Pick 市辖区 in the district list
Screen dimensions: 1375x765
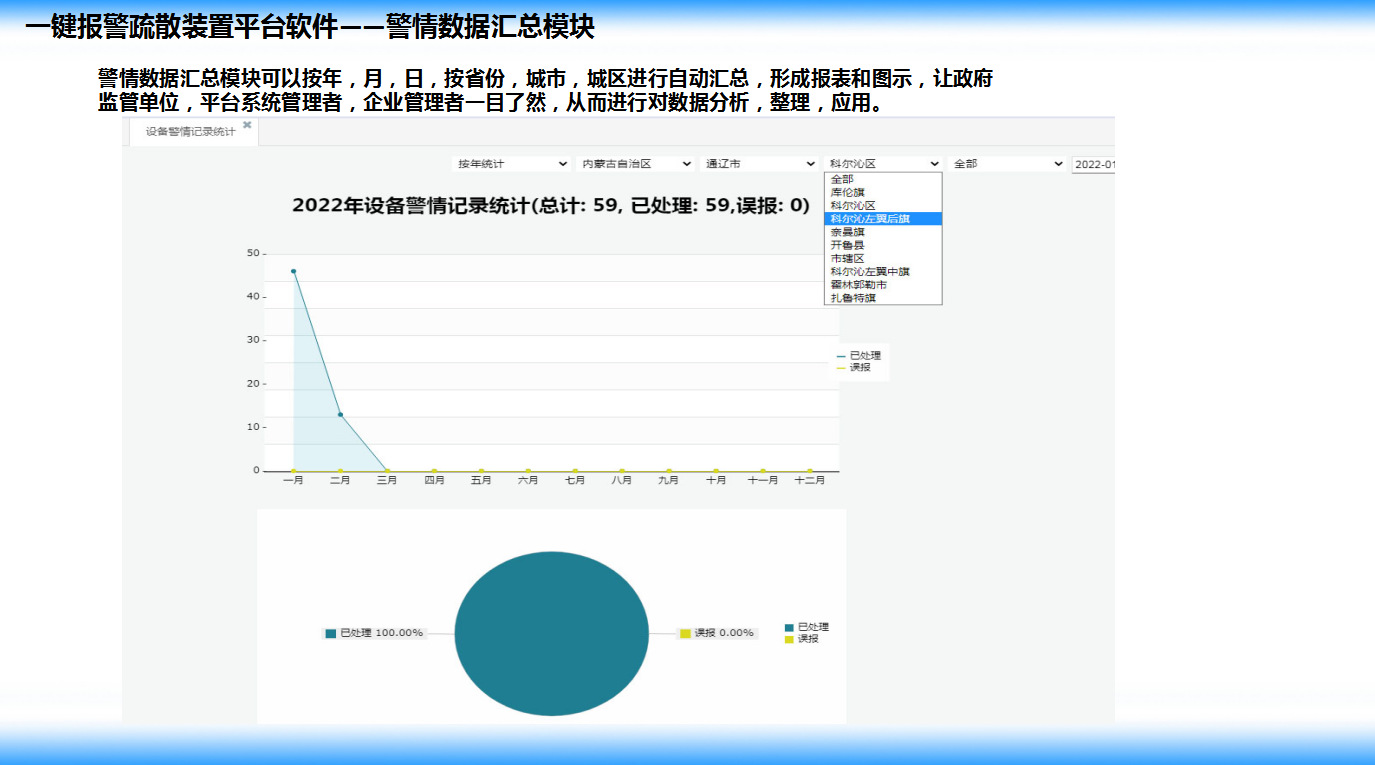click(883, 258)
